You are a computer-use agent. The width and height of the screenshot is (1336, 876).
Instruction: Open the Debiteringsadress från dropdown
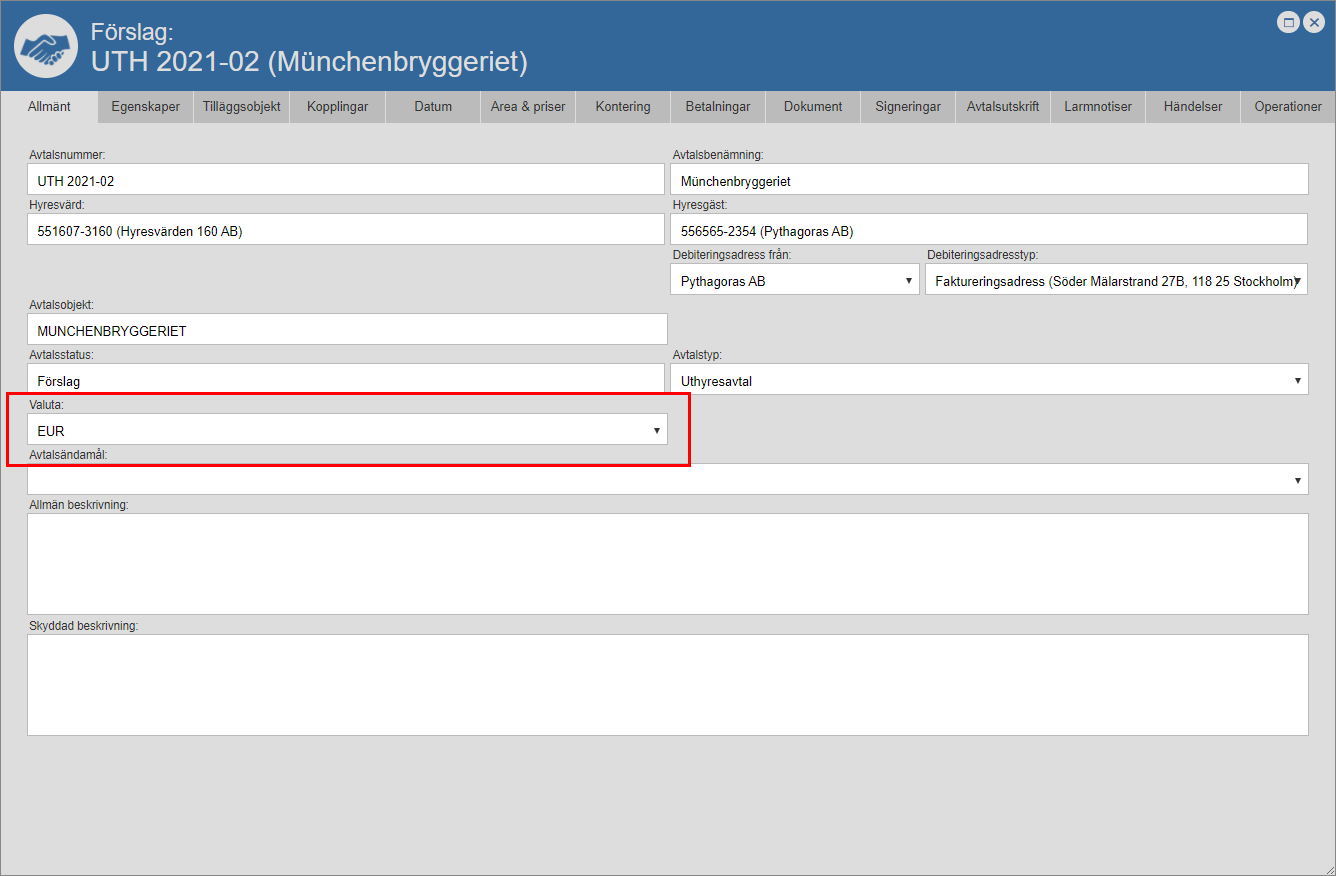(794, 281)
